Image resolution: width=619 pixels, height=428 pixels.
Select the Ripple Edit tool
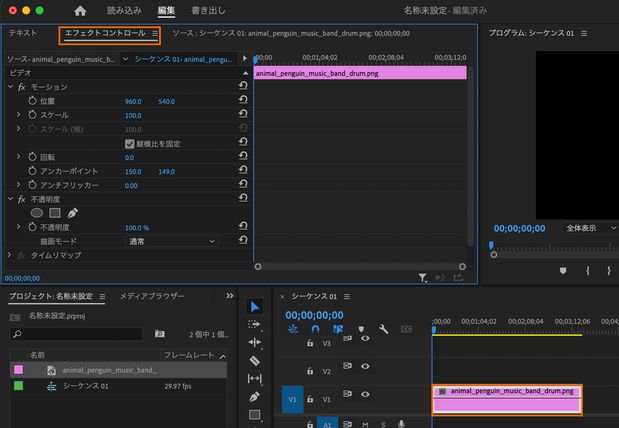click(x=254, y=343)
